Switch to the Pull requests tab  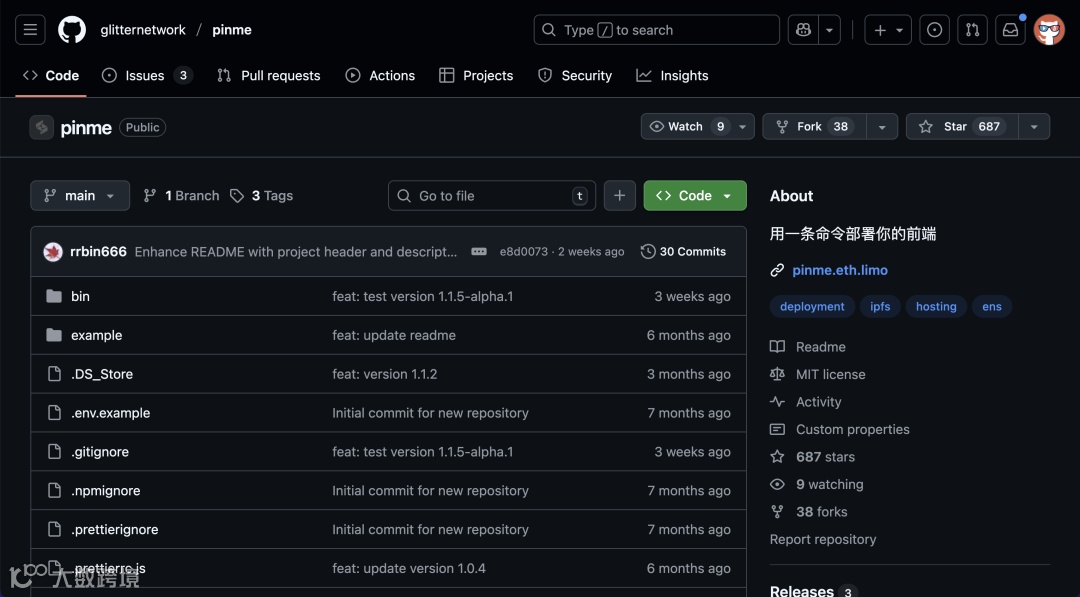click(269, 76)
